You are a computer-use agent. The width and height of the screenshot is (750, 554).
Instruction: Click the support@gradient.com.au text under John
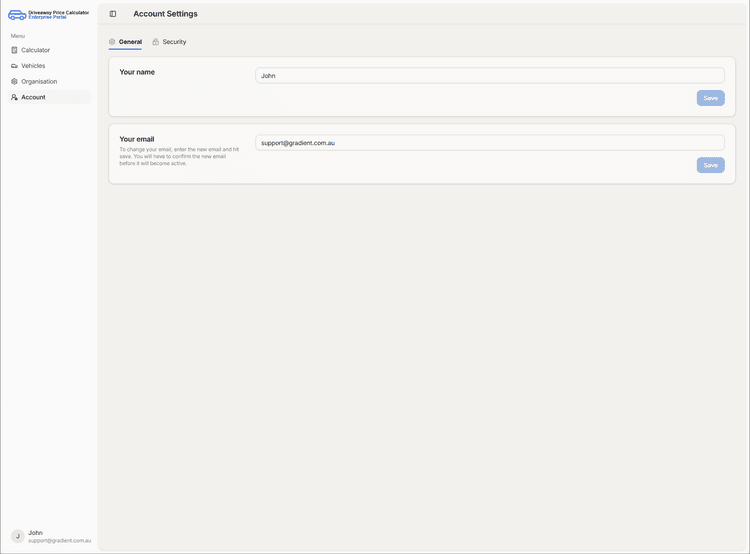click(x=59, y=541)
